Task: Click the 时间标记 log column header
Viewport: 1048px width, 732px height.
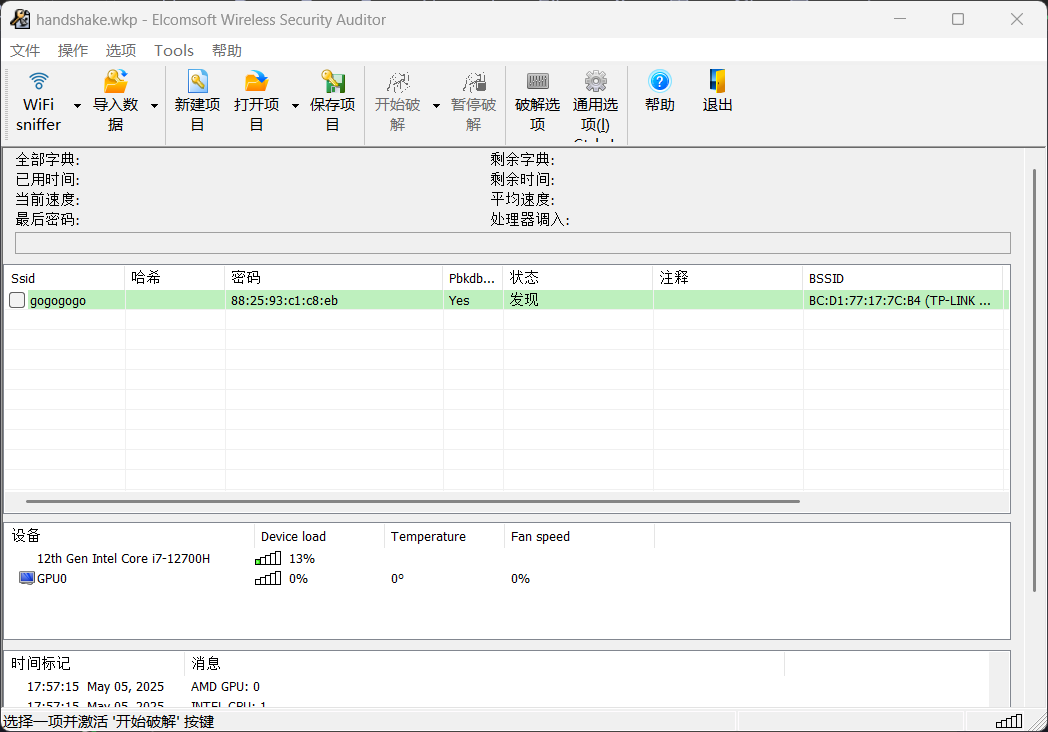Action: [94, 663]
